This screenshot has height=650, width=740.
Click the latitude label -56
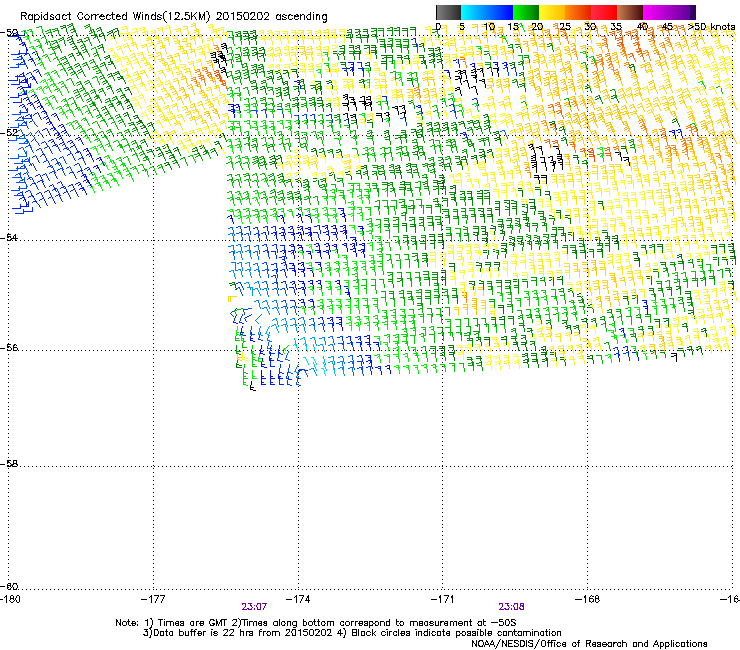9,347
